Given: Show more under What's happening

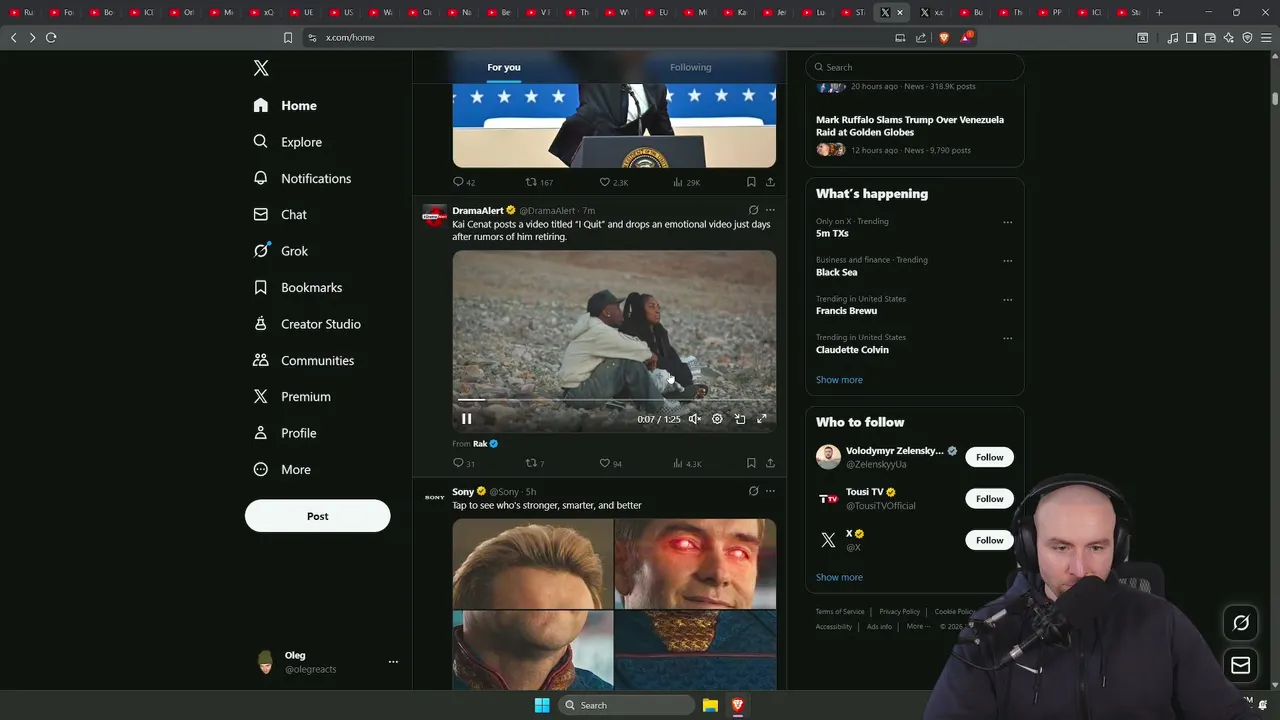Looking at the screenshot, I should 839,380.
